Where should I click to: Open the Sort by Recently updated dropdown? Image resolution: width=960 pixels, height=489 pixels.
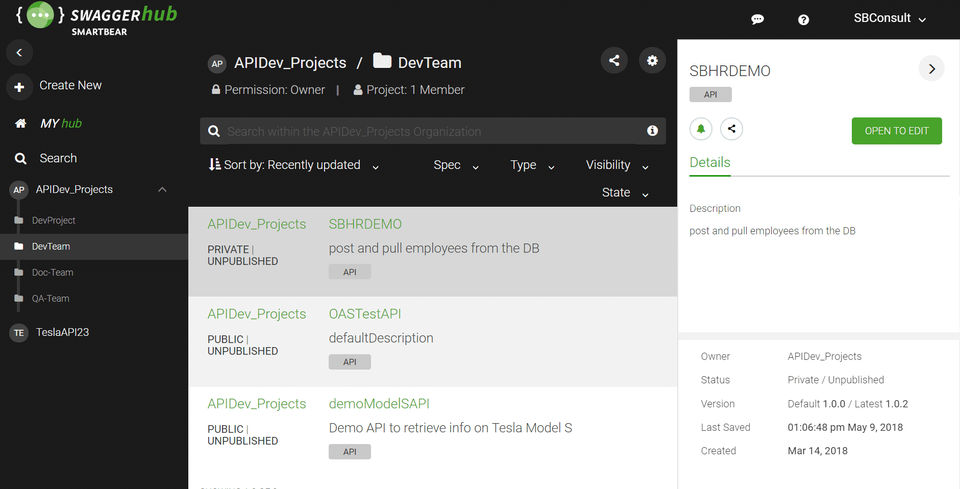pos(294,166)
